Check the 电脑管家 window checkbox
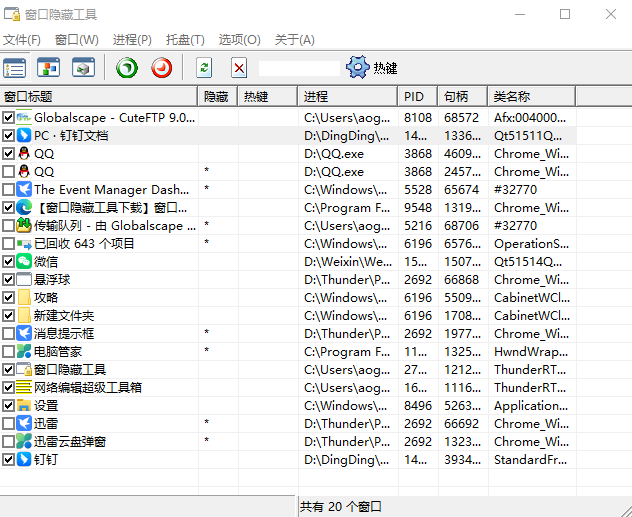 [9, 351]
